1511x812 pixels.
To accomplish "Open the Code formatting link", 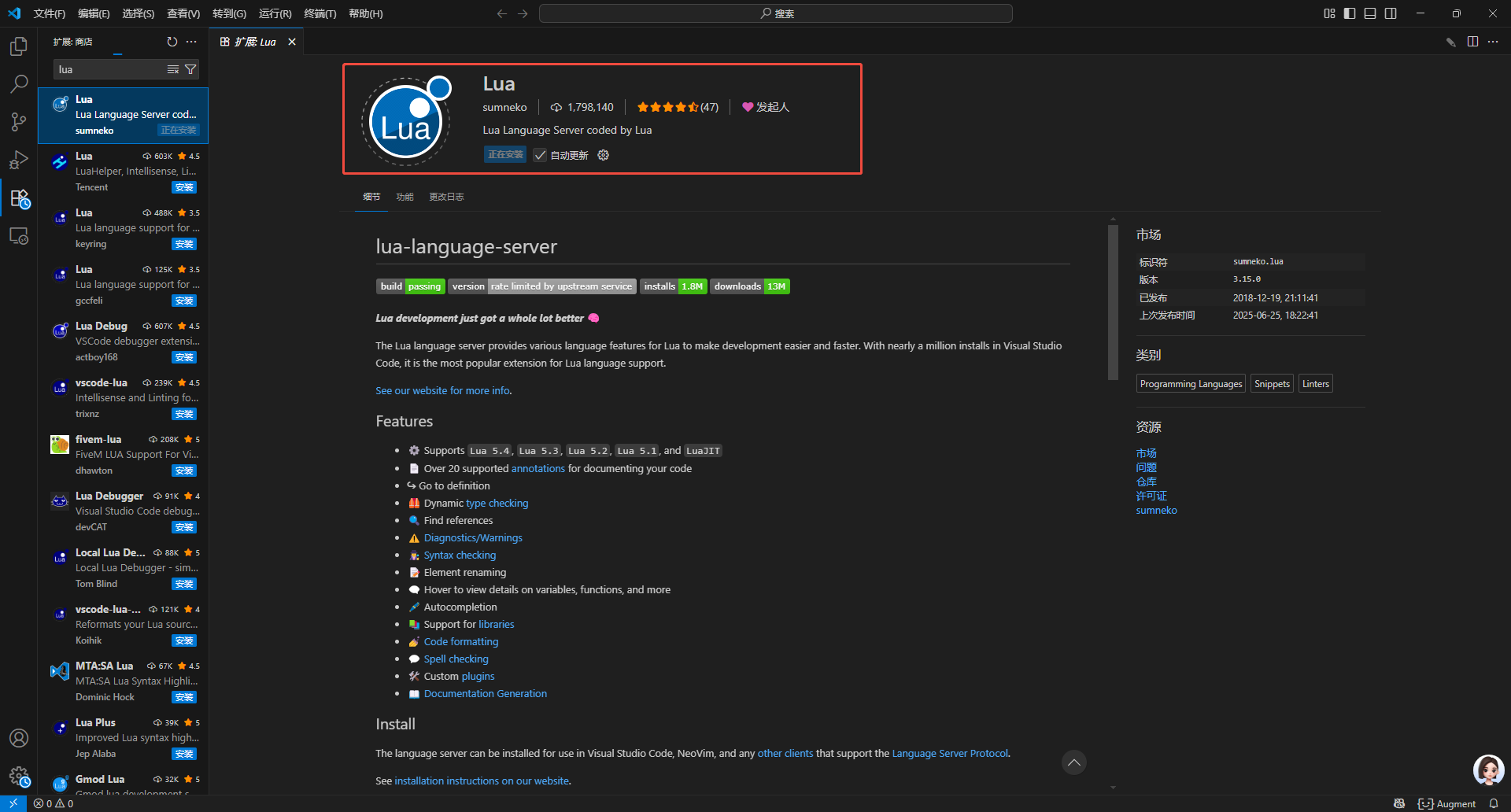I will pyautogui.click(x=461, y=641).
